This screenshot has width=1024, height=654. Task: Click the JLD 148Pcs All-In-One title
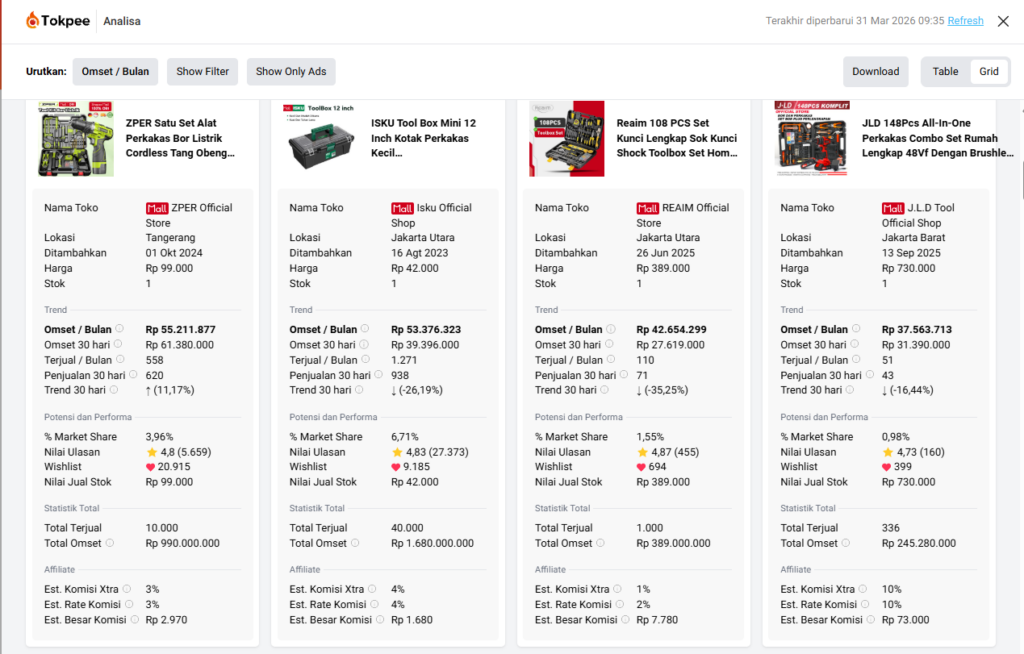pyautogui.click(x=937, y=138)
